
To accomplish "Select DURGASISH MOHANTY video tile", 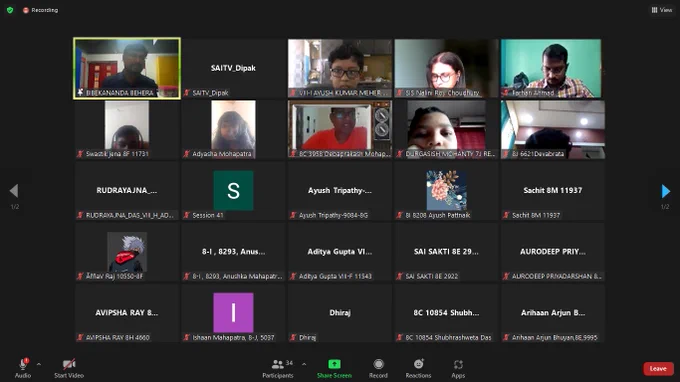I will click(x=446, y=129).
